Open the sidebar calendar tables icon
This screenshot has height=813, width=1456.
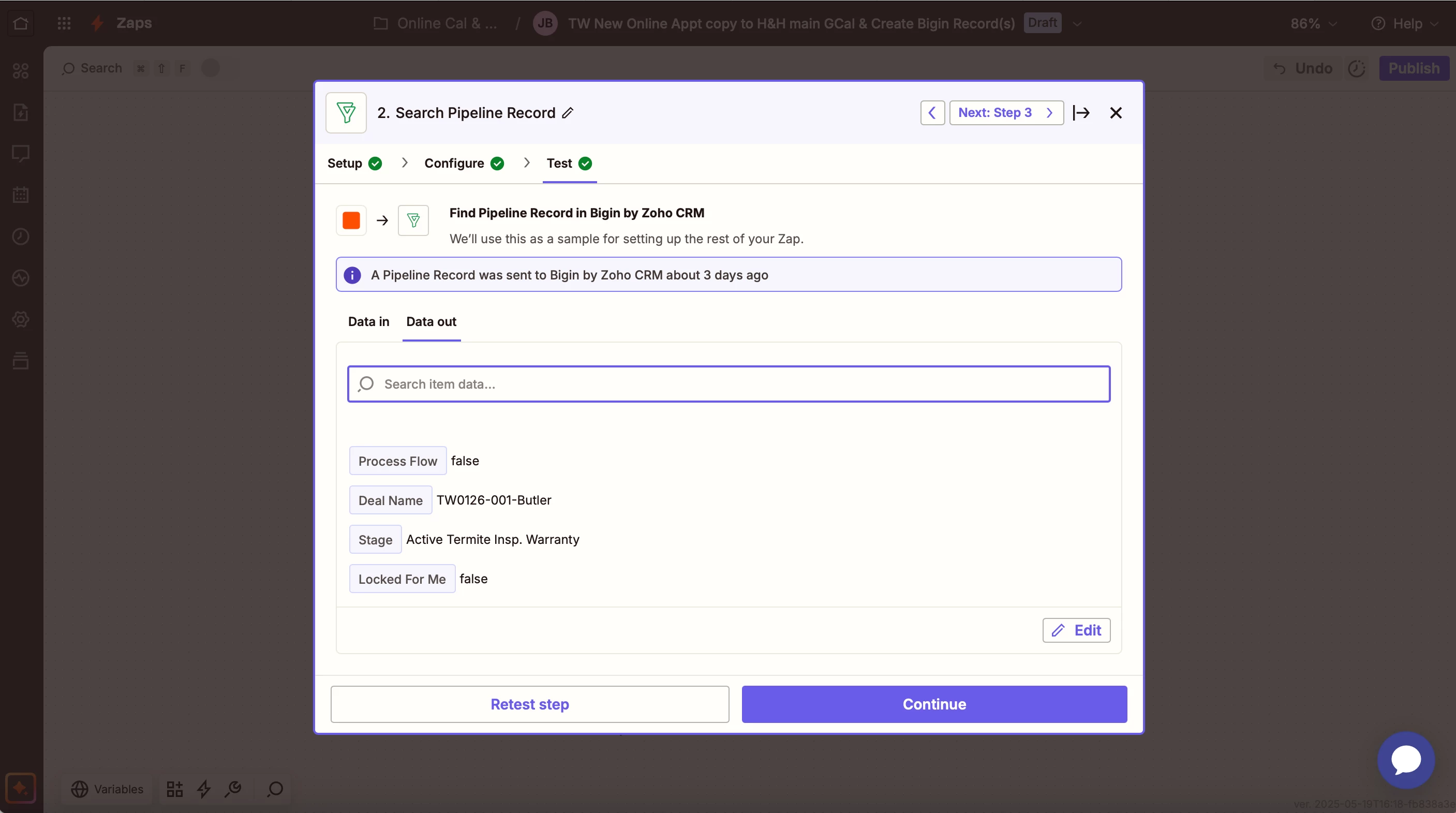point(21,195)
